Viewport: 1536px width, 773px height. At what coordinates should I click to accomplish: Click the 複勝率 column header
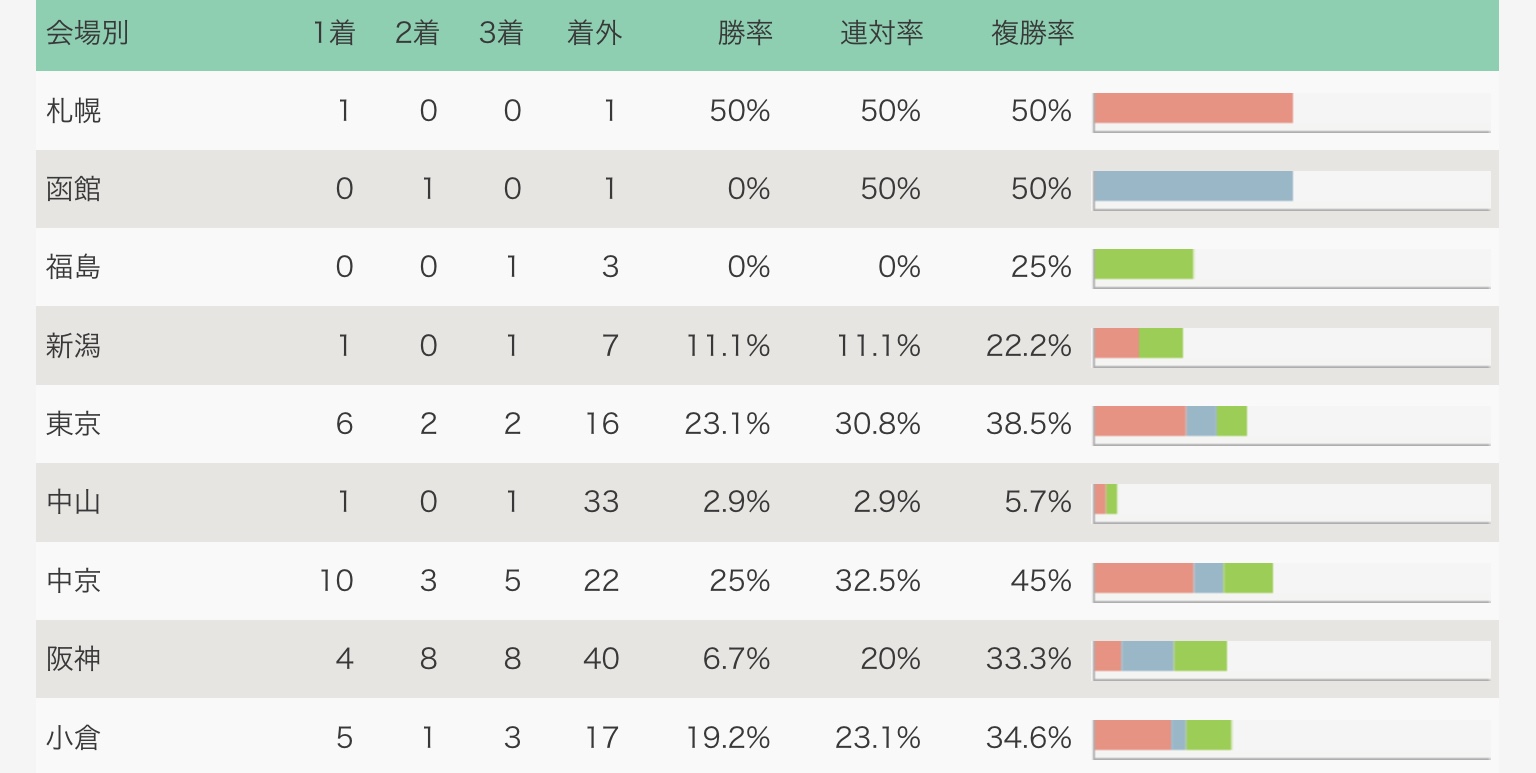(x=1033, y=34)
